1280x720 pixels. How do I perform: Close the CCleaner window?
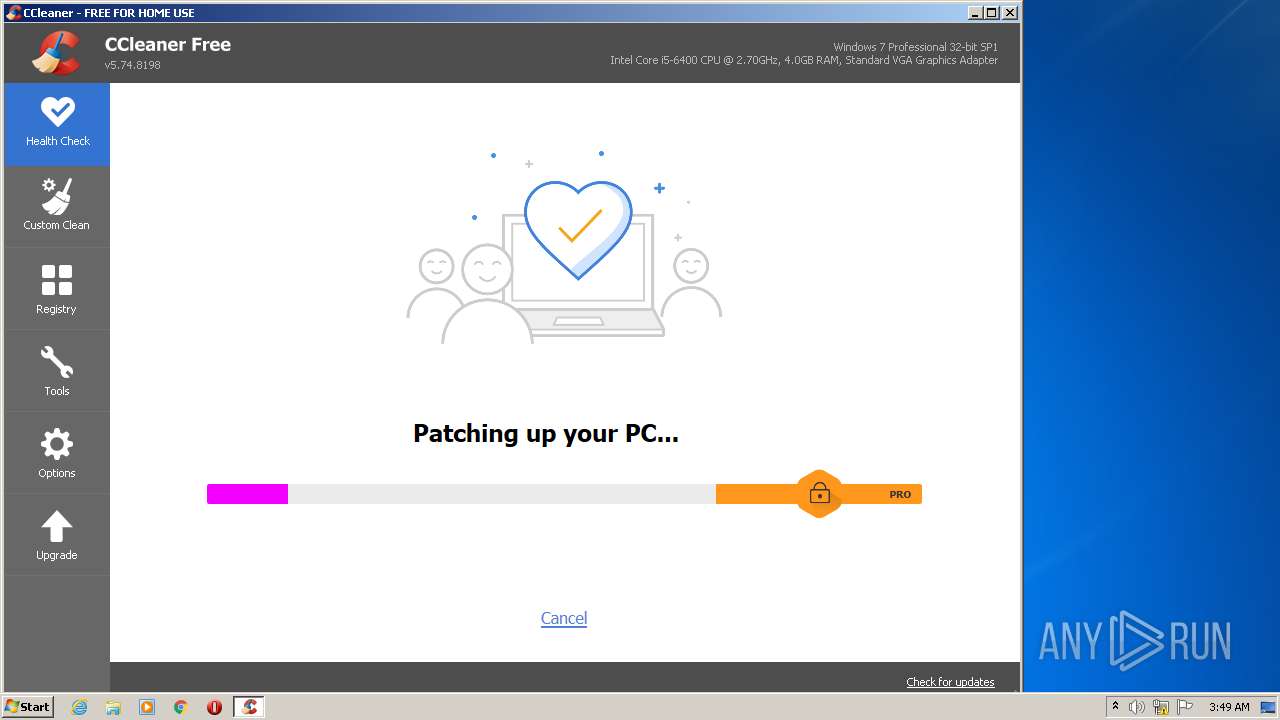[x=1009, y=13]
